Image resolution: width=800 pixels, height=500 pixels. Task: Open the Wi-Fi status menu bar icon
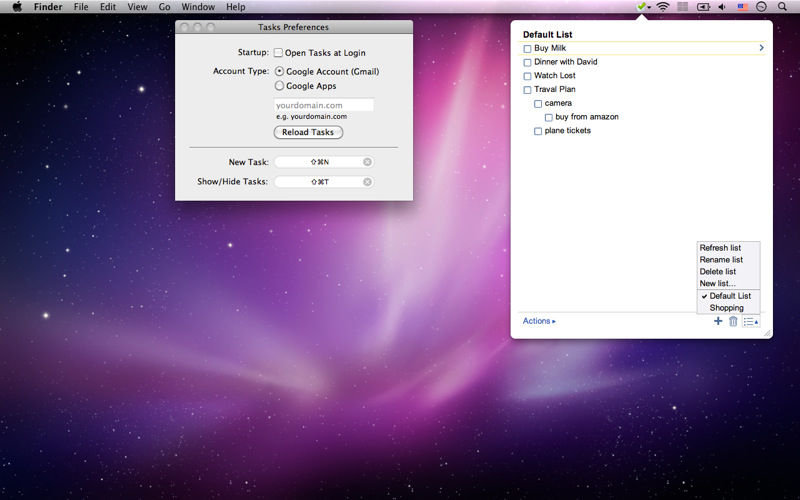(663, 7)
